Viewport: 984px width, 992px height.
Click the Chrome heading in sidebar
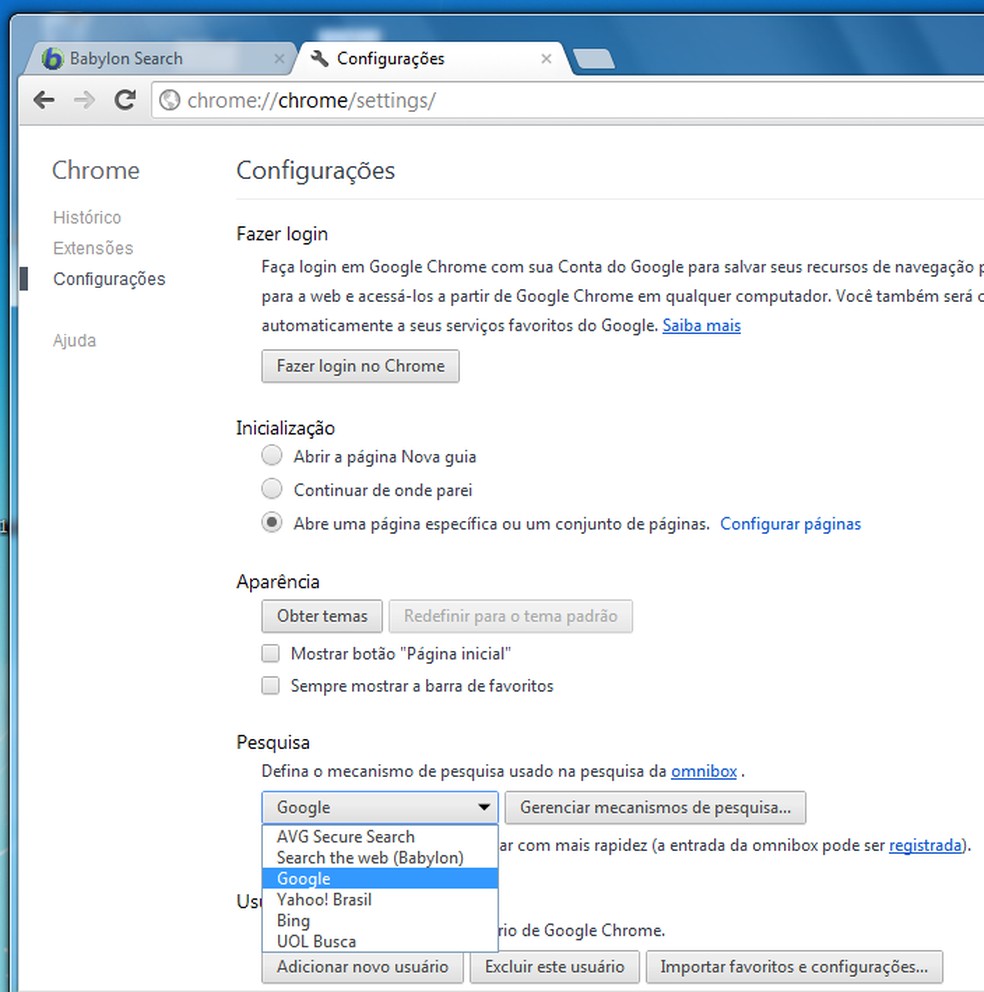click(x=96, y=170)
